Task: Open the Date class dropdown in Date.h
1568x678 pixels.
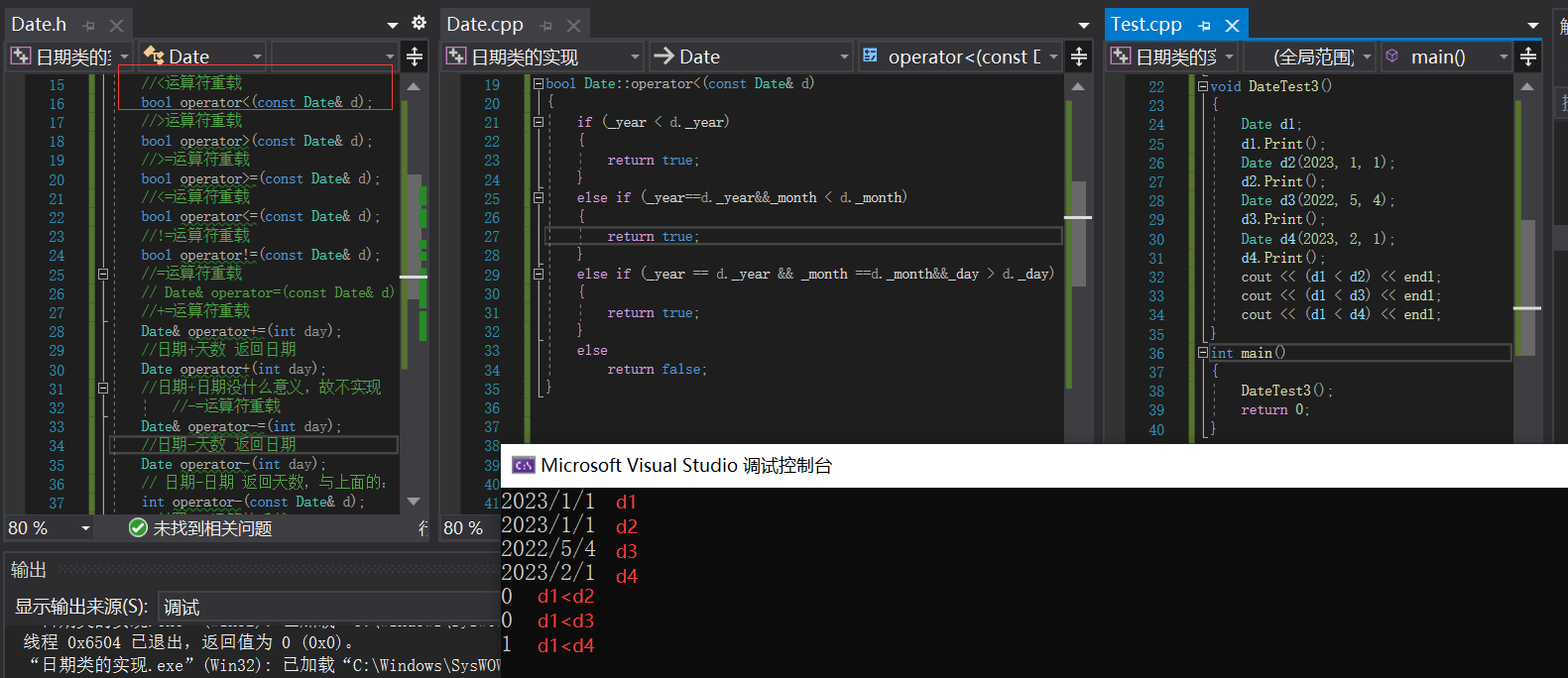Action: coord(257,56)
